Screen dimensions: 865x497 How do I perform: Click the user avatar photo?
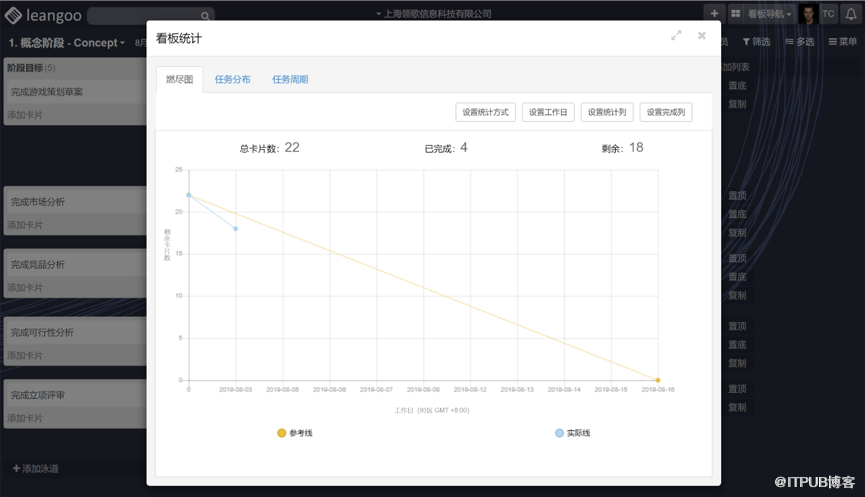pos(808,14)
